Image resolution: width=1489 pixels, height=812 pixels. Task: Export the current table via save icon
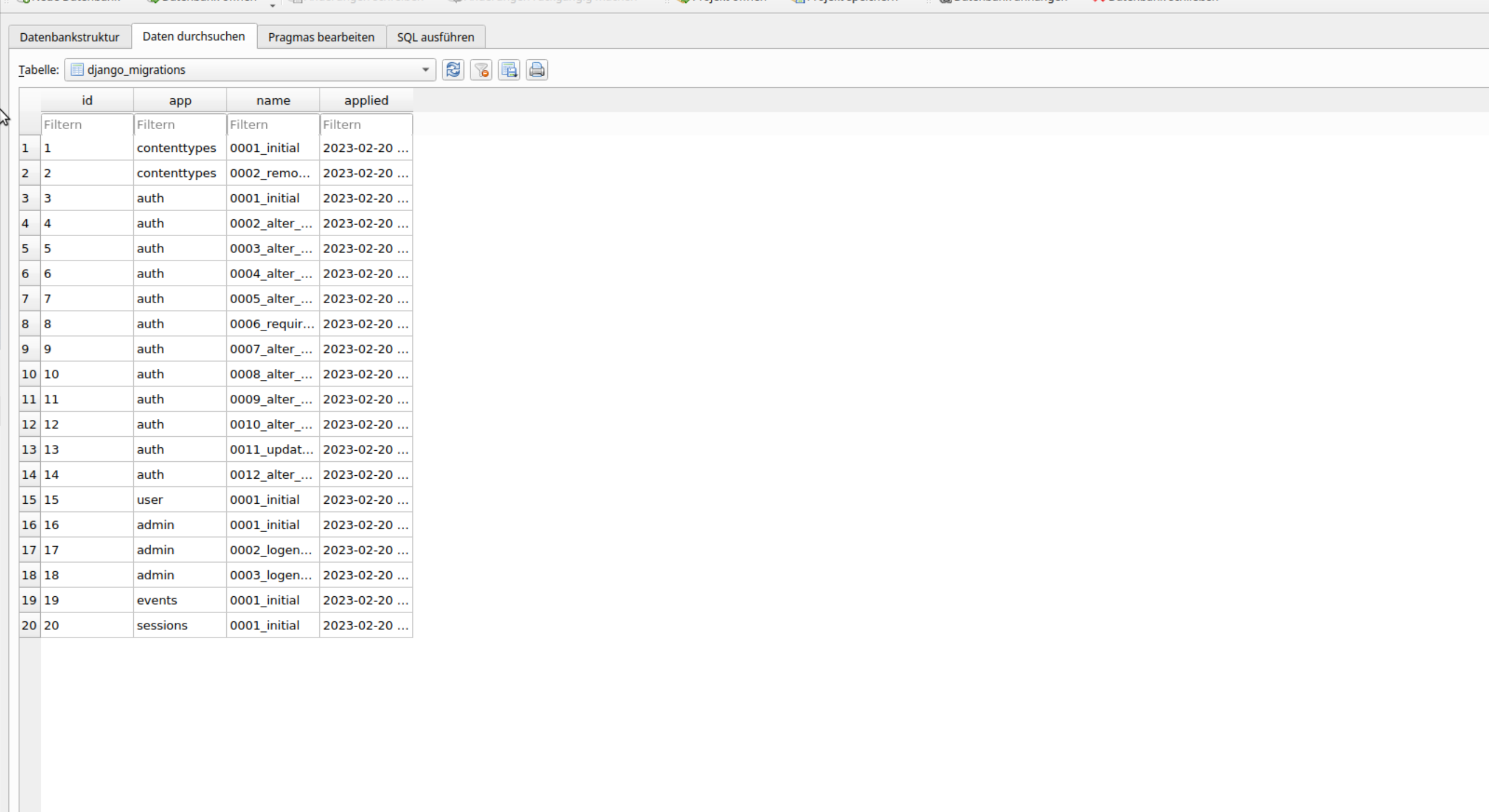tap(508, 70)
